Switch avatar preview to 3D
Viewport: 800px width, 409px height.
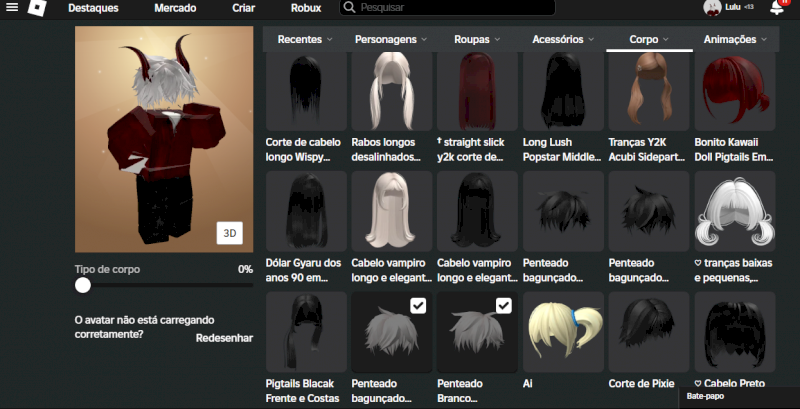(230, 233)
